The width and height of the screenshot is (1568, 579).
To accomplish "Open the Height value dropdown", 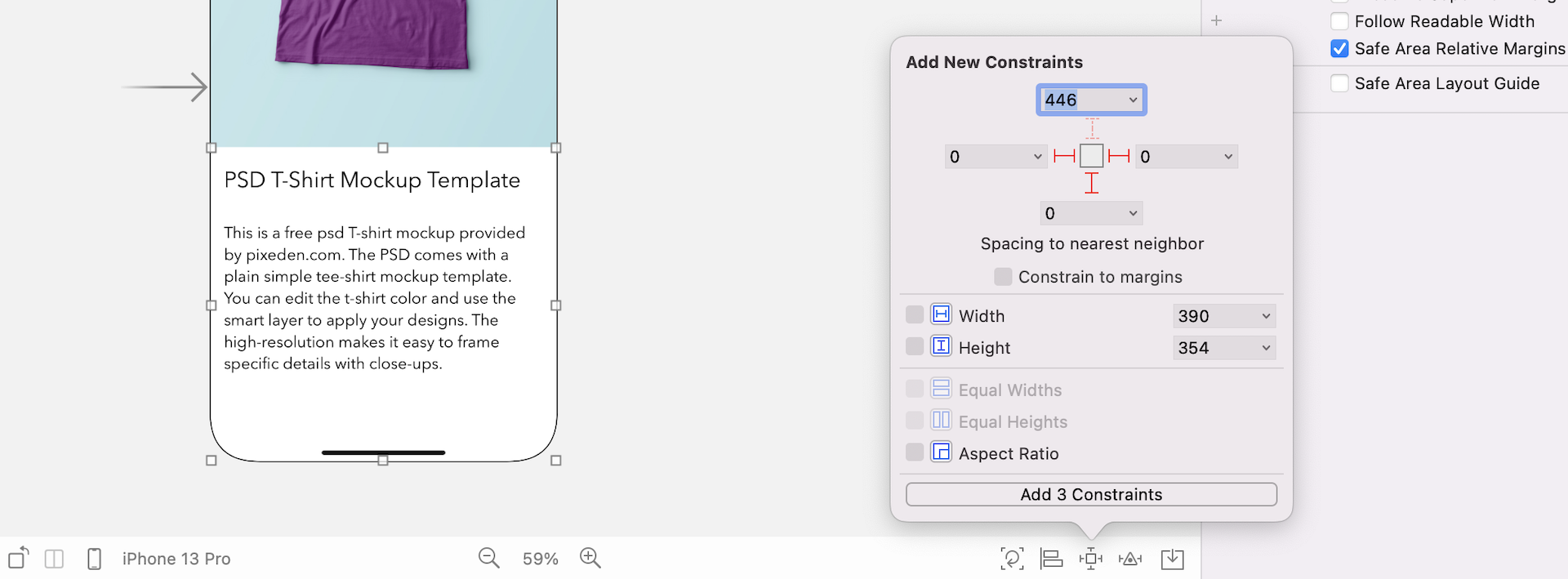I will pos(1266,348).
